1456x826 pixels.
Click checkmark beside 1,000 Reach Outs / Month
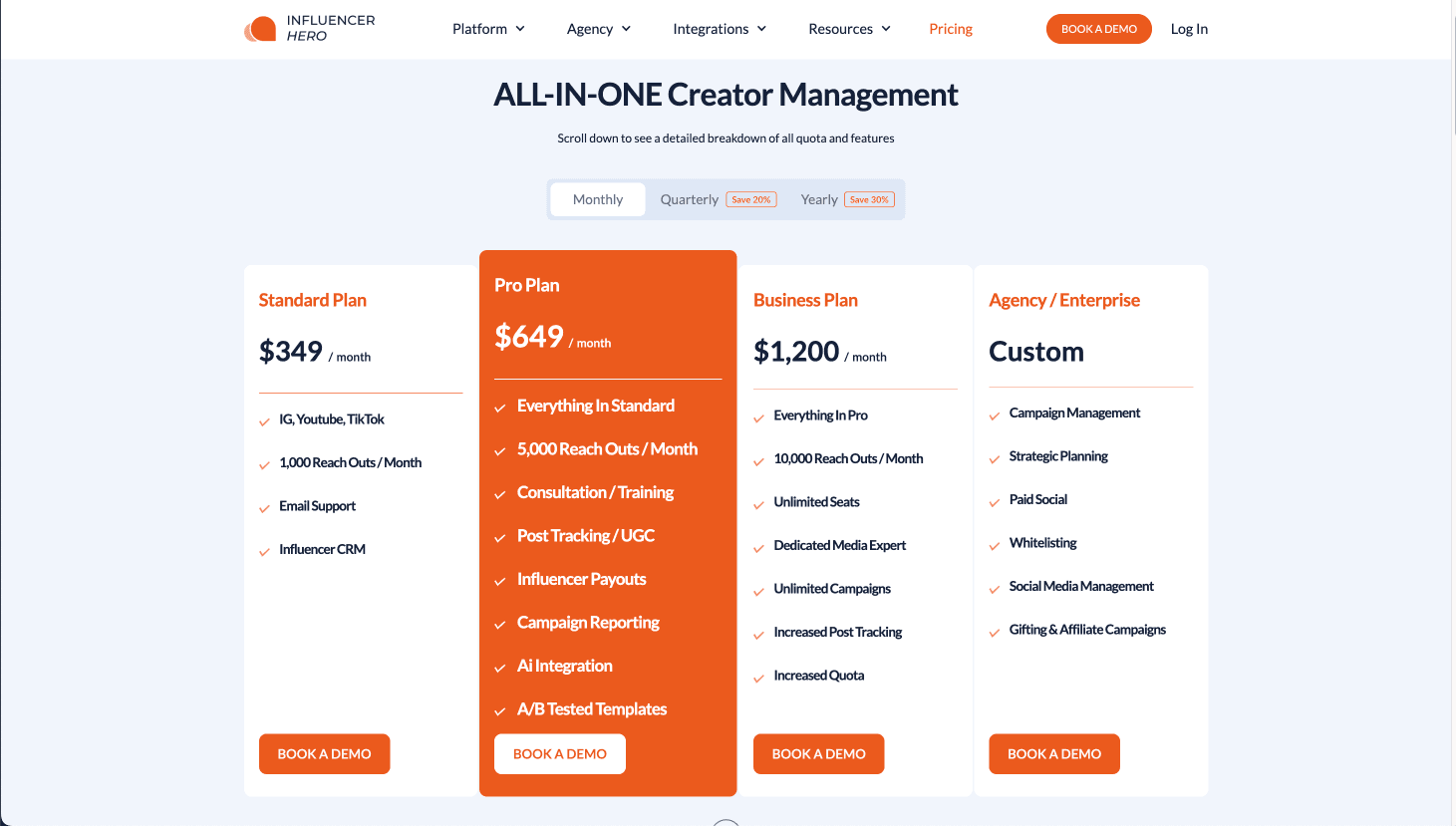[x=264, y=465]
